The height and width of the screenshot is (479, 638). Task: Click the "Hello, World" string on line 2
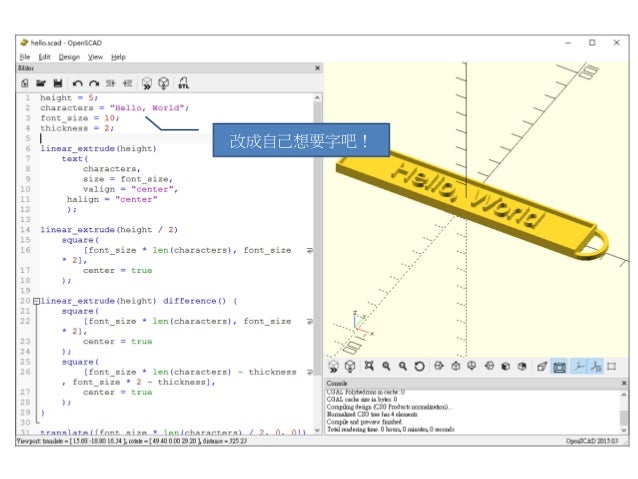point(148,108)
